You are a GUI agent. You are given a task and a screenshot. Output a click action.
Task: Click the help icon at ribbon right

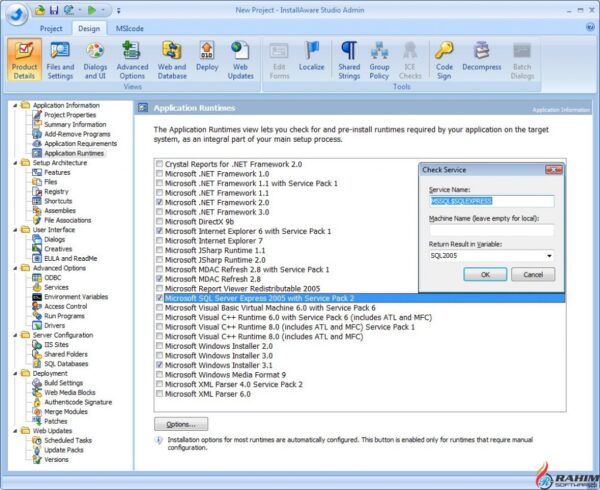(x=590, y=27)
